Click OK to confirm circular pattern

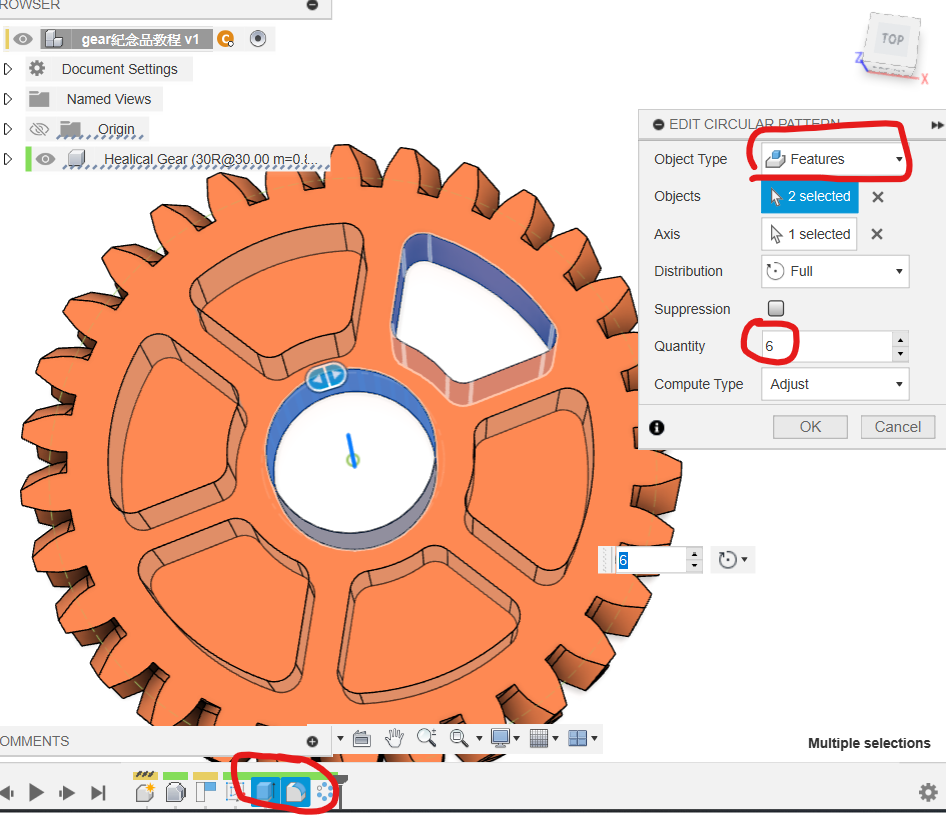[x=810, y=427]
